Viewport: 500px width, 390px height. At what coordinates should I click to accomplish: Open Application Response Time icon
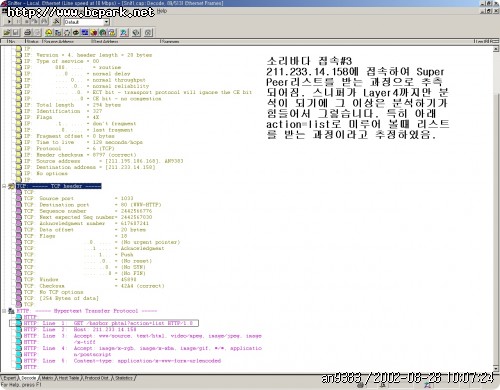[76, 32]
